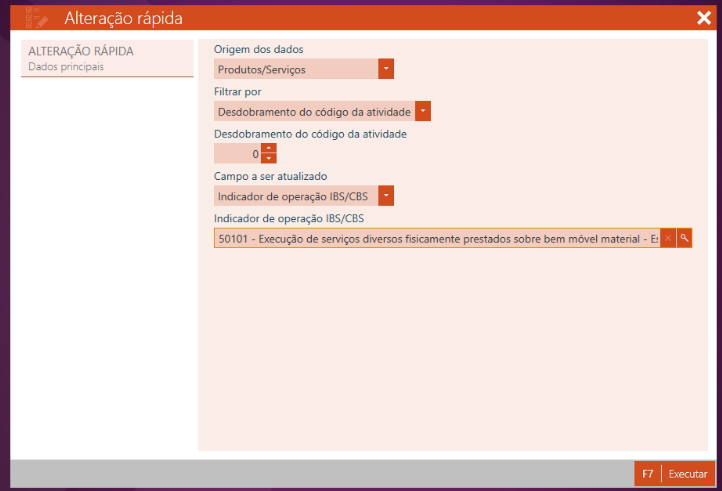Image resolution: width=722 pixels, height=491 pixels.
Task: Select the Produtos/Serviços combo box field
Action: coord(296,69)
